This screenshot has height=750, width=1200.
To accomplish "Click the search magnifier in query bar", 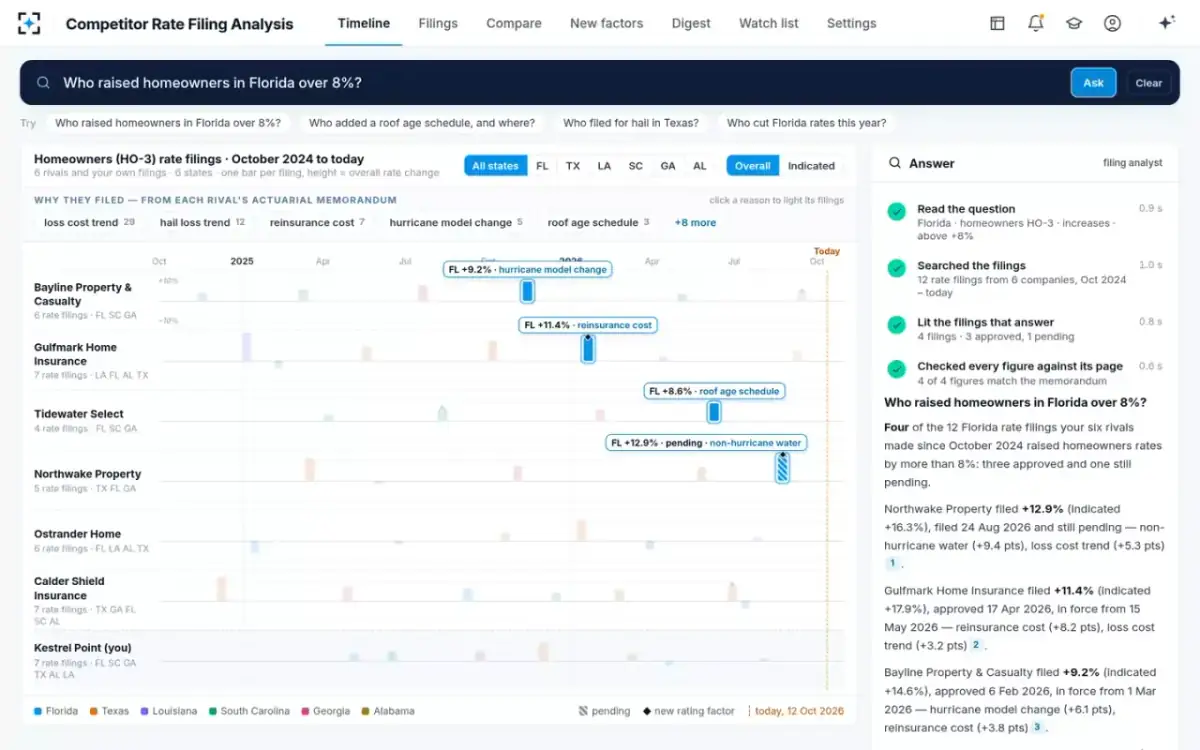I will pos(43,83).
